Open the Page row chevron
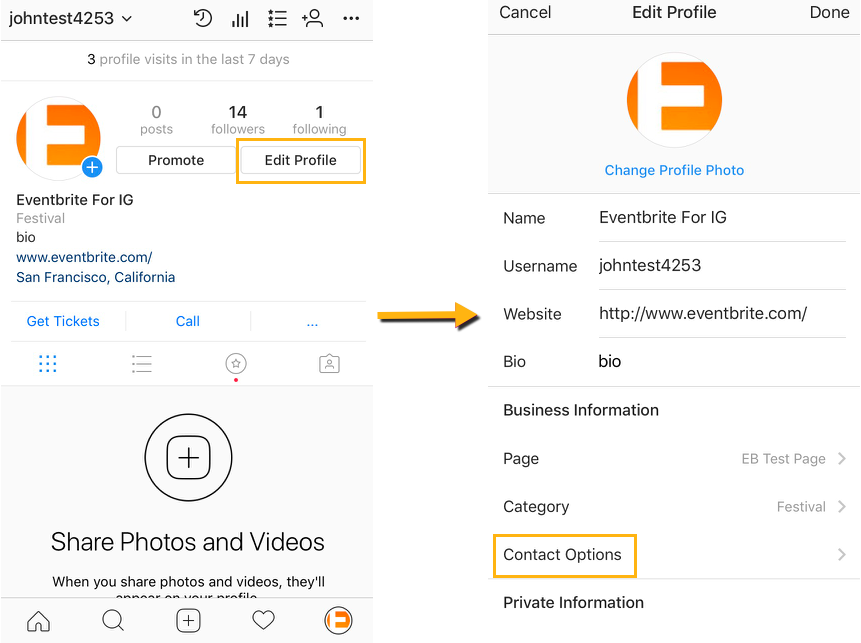The height and width of the screenshot is (643, 861). pos(842,459)
